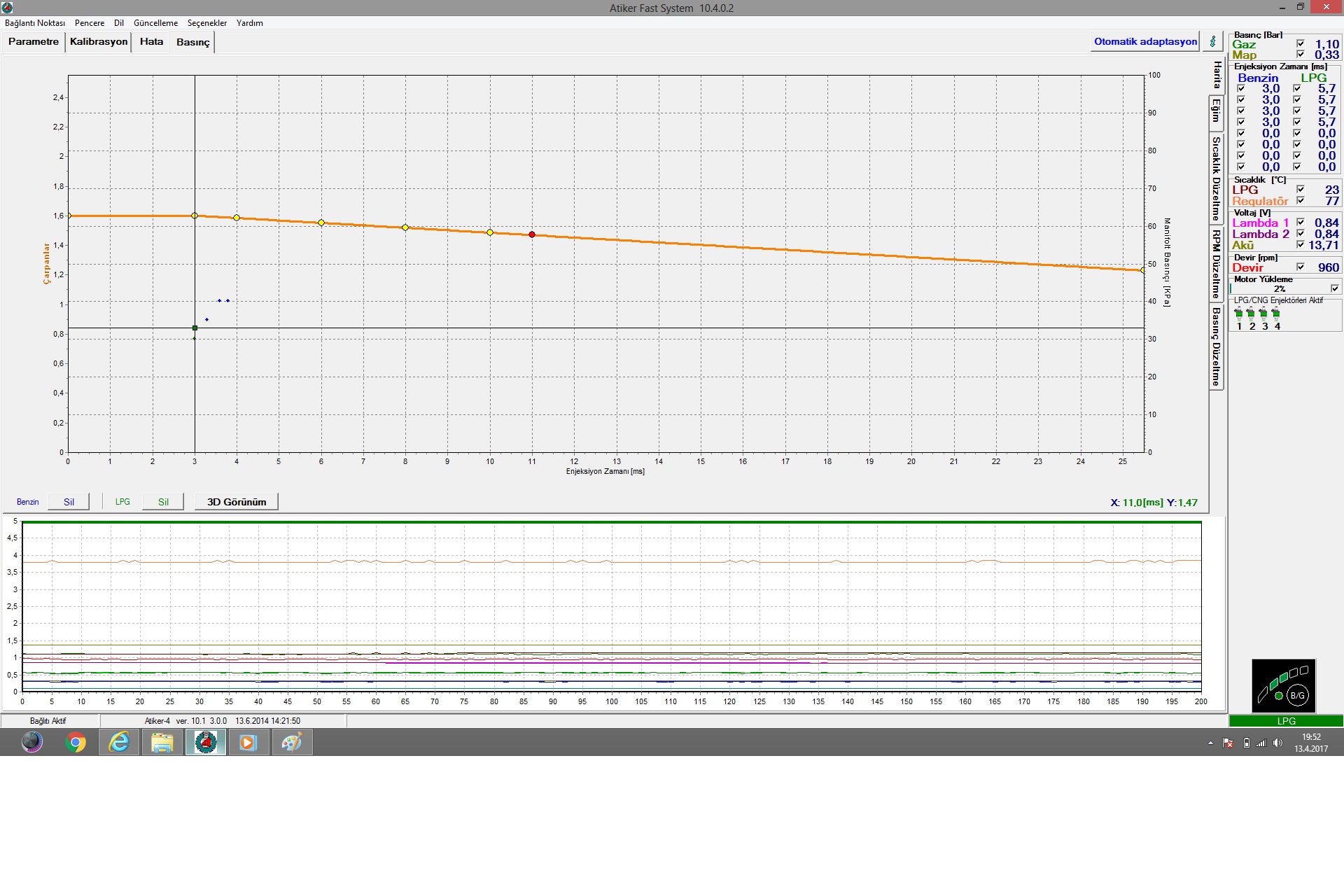Click the icon beside Otomatik adaptasyon
This screenshot has height=896, width=1344.
[x=1213, y=41]
